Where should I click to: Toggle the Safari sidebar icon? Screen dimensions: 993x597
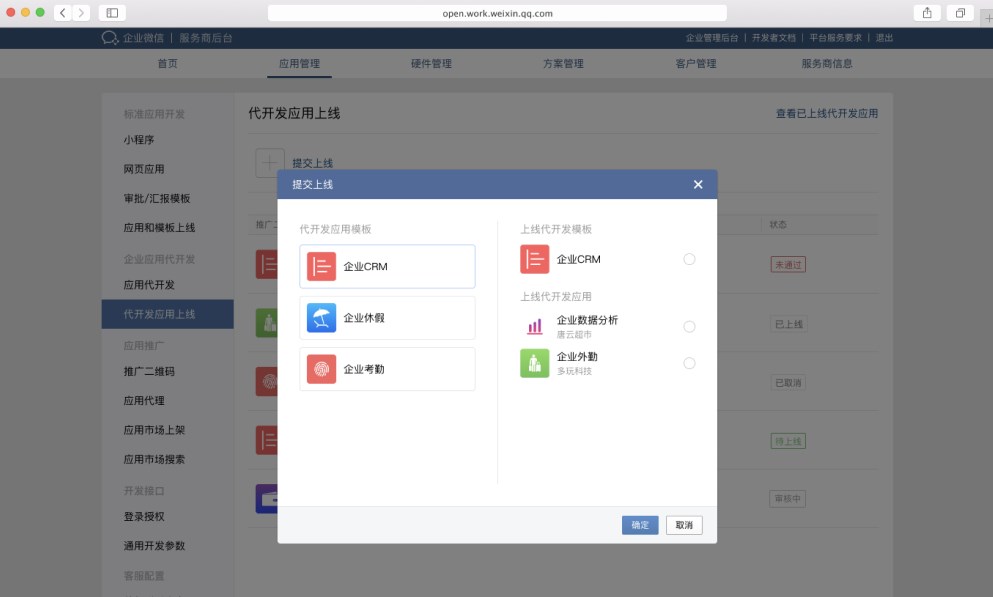tap(111, 13)
